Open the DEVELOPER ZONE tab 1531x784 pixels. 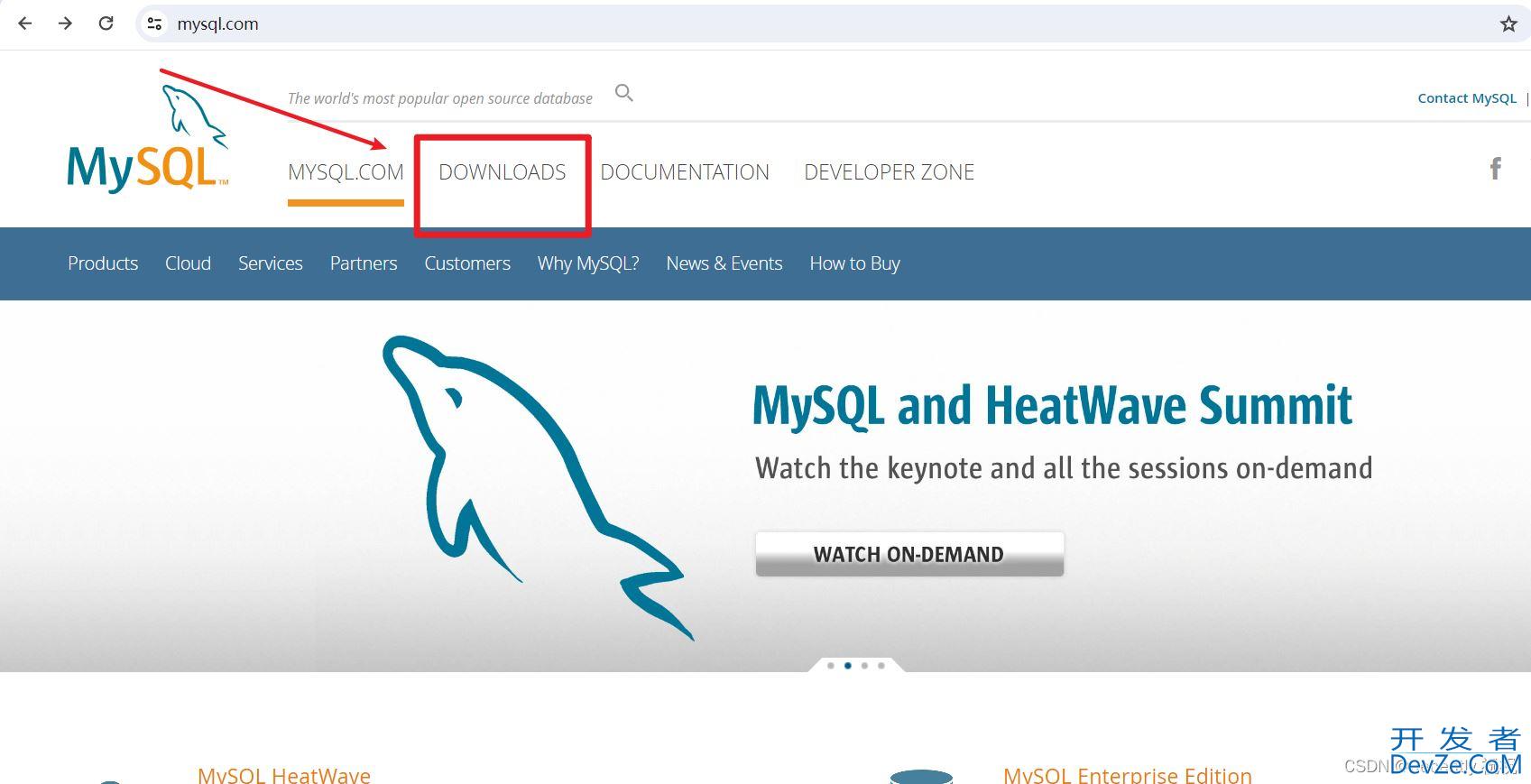coord(889,172)
